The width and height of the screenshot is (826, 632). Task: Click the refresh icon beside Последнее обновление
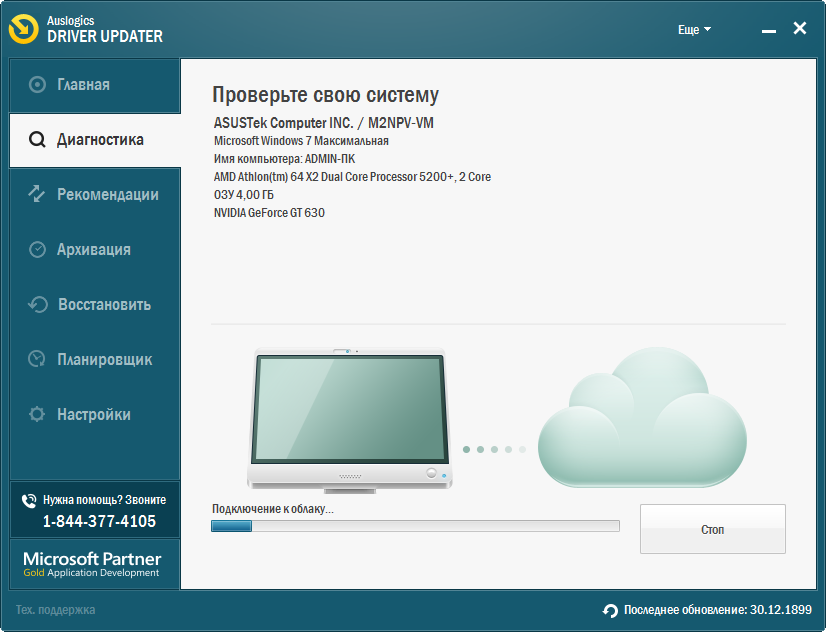point(610,610)
